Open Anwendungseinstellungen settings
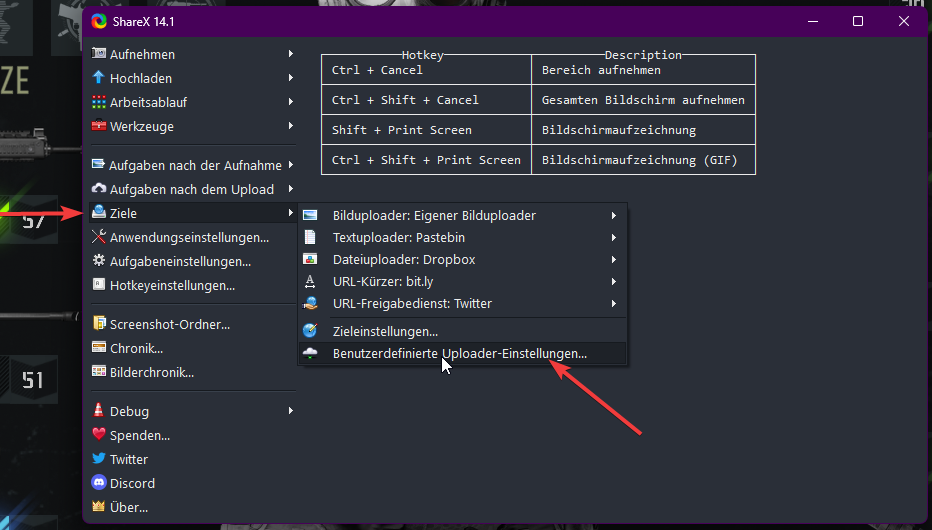 point(189,237)
